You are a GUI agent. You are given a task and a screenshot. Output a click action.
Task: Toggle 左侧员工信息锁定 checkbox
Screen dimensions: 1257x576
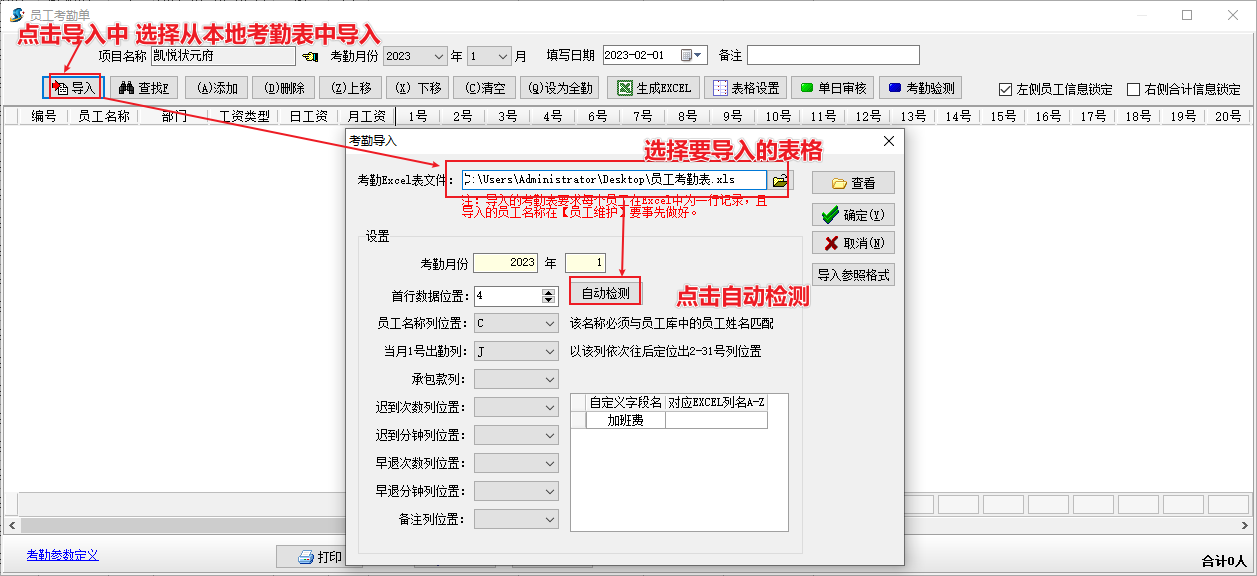click(x=1006, y=89)
